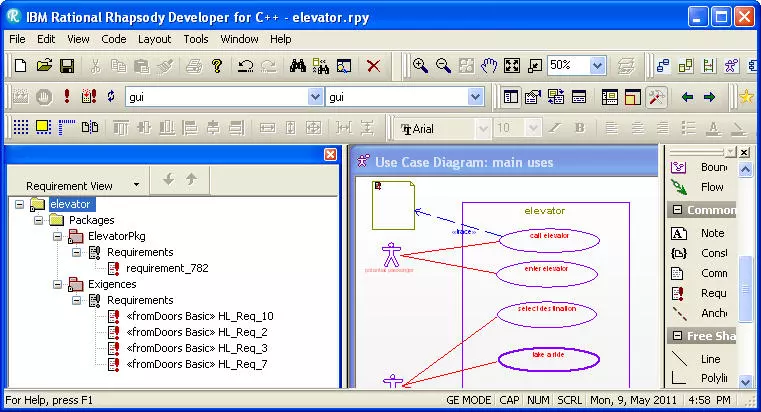Screen dimensions: 761x412
Task: Click the red X delete icon
Action: [373, 66]
